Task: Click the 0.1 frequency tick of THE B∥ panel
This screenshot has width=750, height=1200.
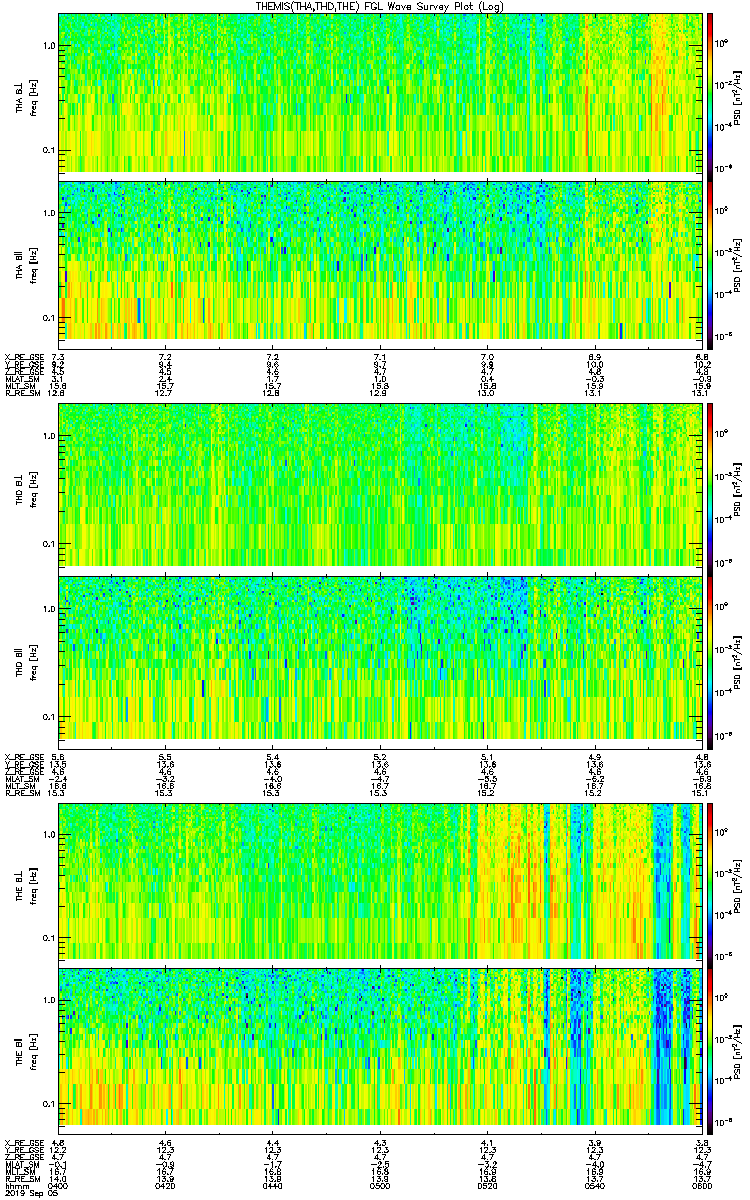Action: point(49,1102)
